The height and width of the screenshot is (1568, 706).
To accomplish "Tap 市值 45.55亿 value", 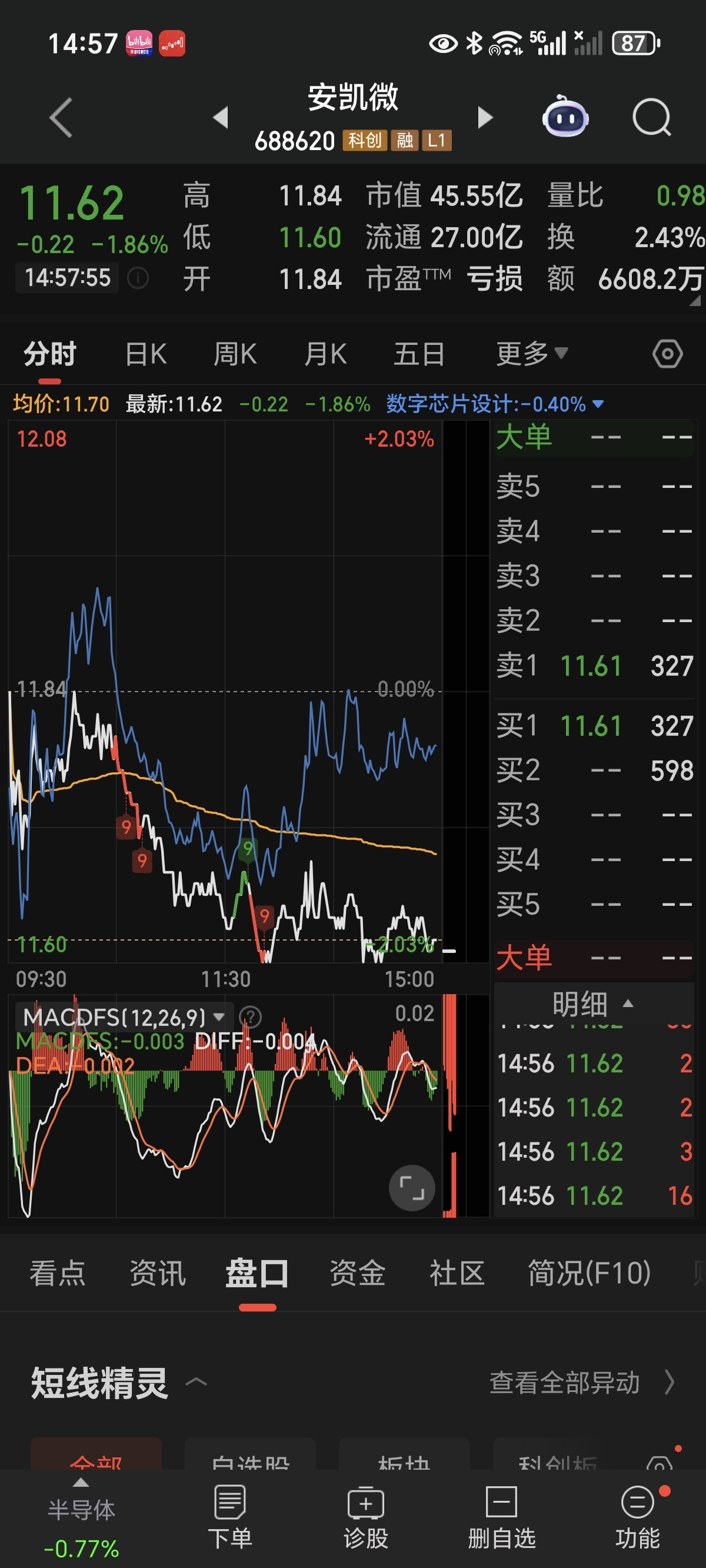I will click(x=444, y=195).
